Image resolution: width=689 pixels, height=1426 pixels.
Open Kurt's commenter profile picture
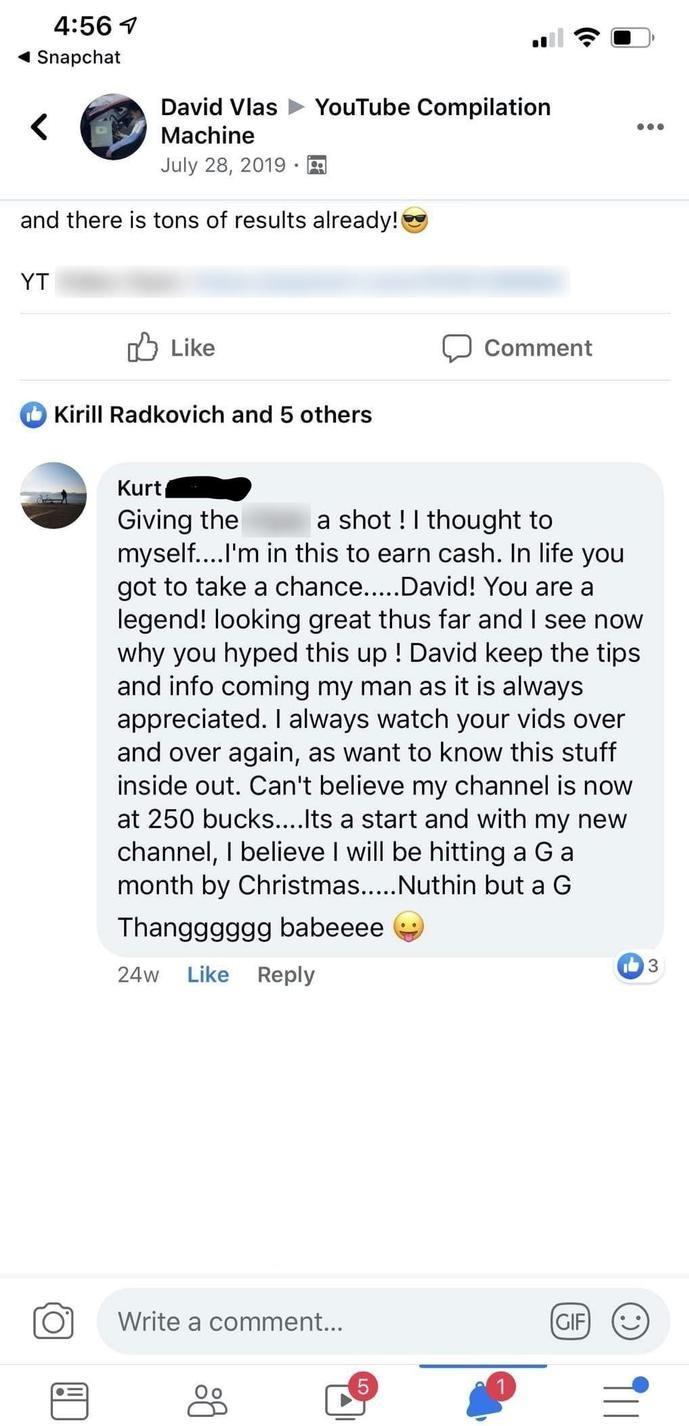pos(54,495)
